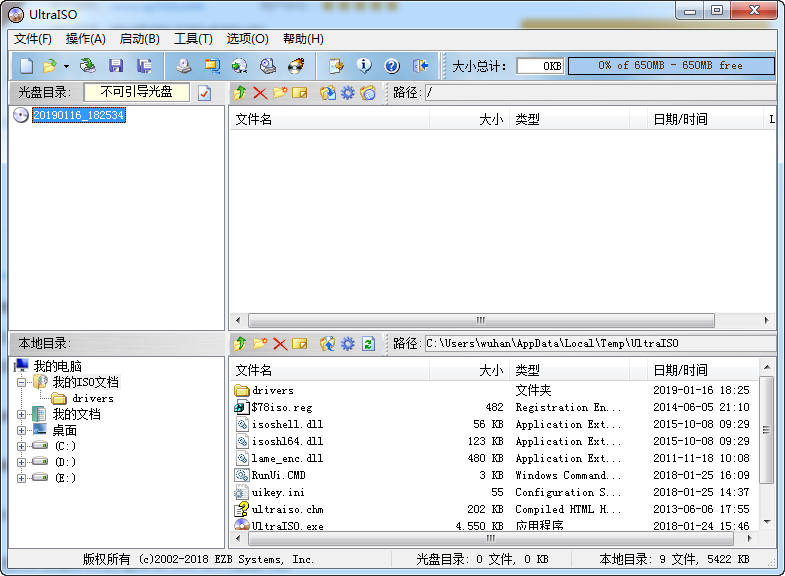Click the Exit door icon in the toolbar
This screenshot has height=576, width=785.
coord(420,66)
